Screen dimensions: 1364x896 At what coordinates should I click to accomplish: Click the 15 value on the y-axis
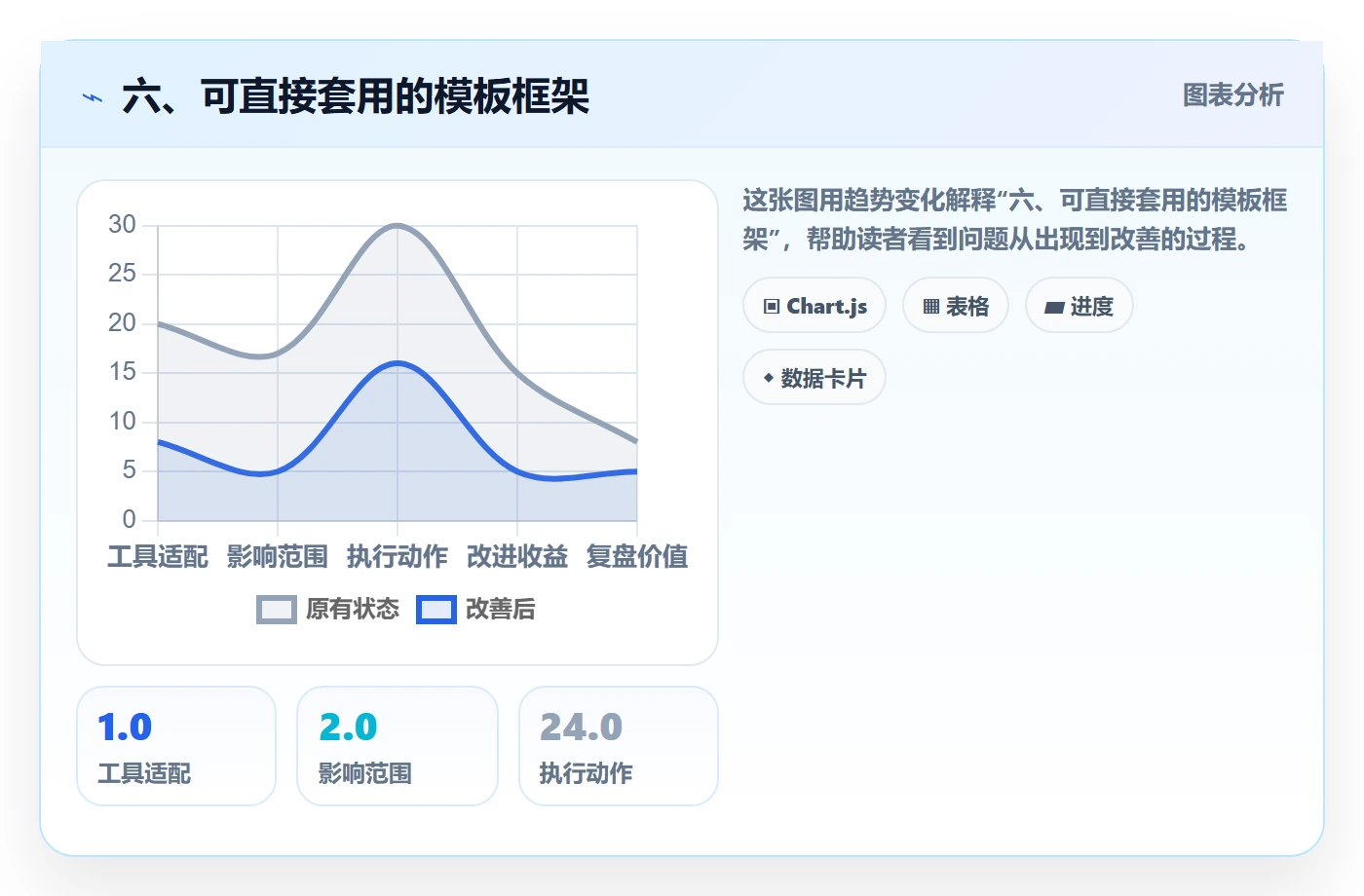tap(123, 372)
